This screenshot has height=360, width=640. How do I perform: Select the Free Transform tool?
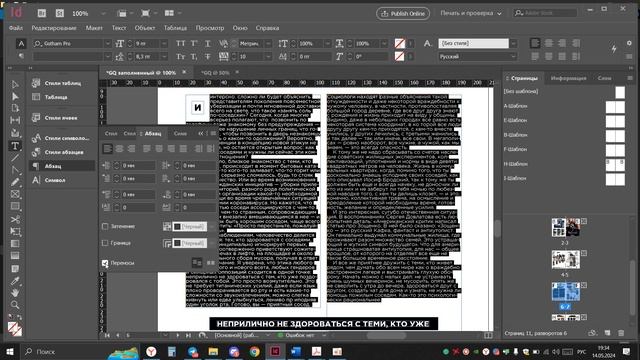[15, 231]
